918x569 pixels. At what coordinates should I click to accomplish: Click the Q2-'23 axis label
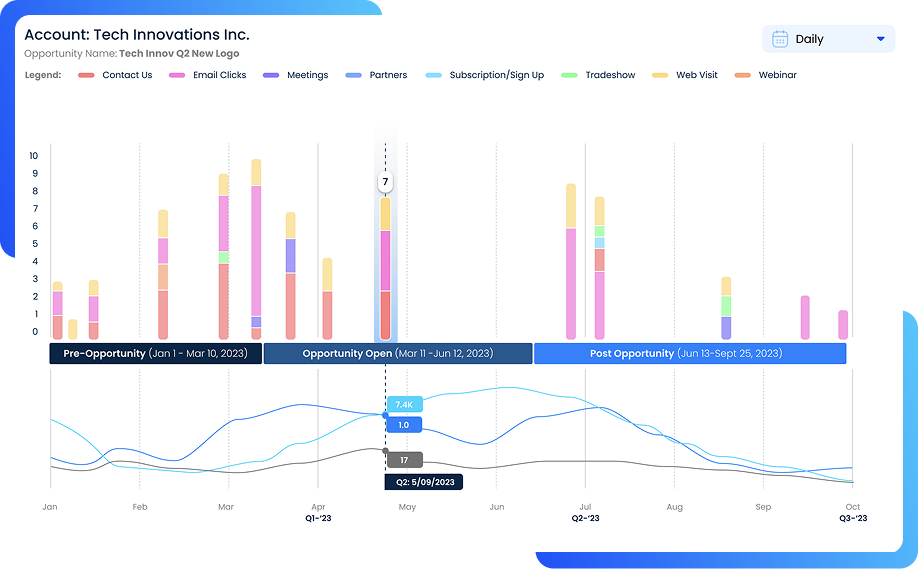[x=585, y=518]
